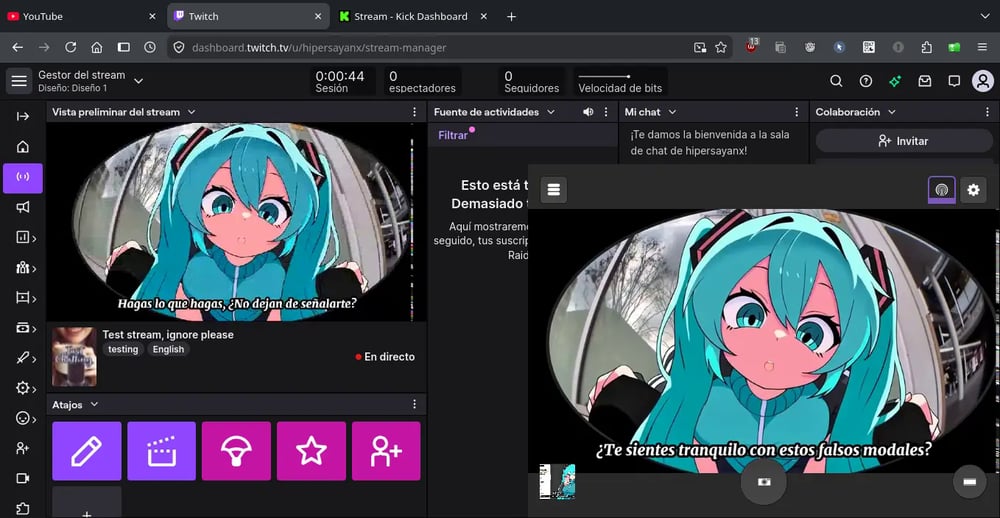Open the Twitch inbox icon
Viewport: 1000px width, 518px height.
click(925, 81)
